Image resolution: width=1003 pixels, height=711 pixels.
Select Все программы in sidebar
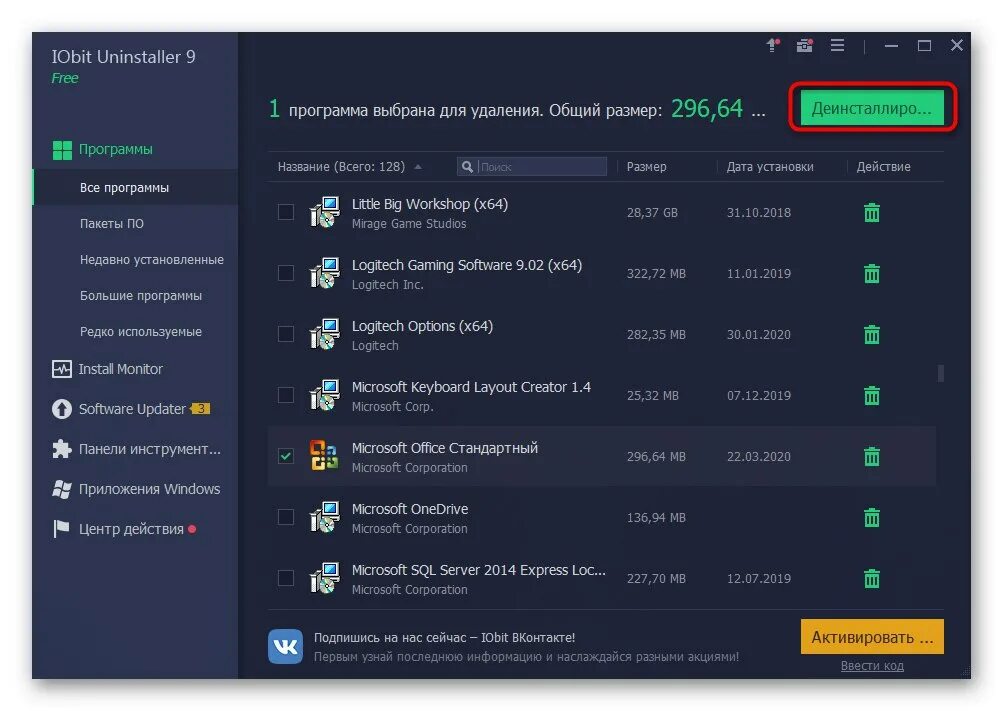coord(136,187)
